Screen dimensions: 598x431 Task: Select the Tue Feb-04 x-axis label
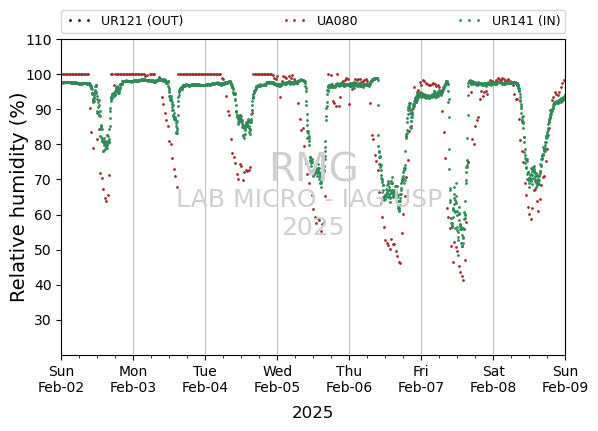coord(205,379)
